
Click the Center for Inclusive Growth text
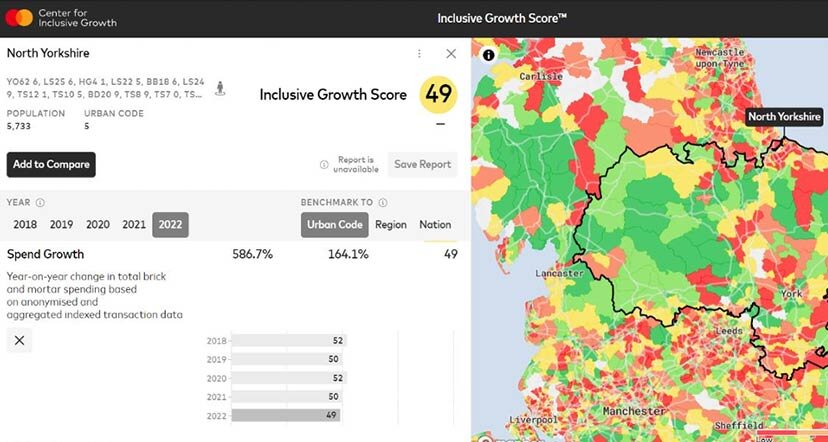click(x=77, y=18)
